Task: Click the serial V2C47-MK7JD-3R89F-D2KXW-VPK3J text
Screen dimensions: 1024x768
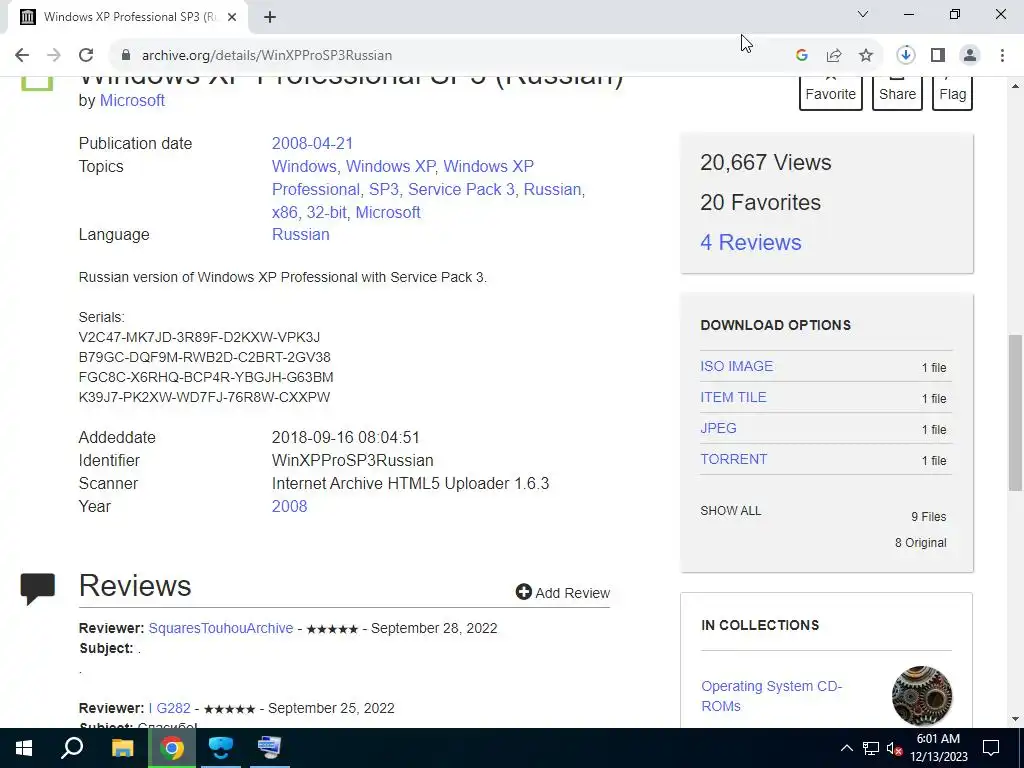Action: (199, 337)
